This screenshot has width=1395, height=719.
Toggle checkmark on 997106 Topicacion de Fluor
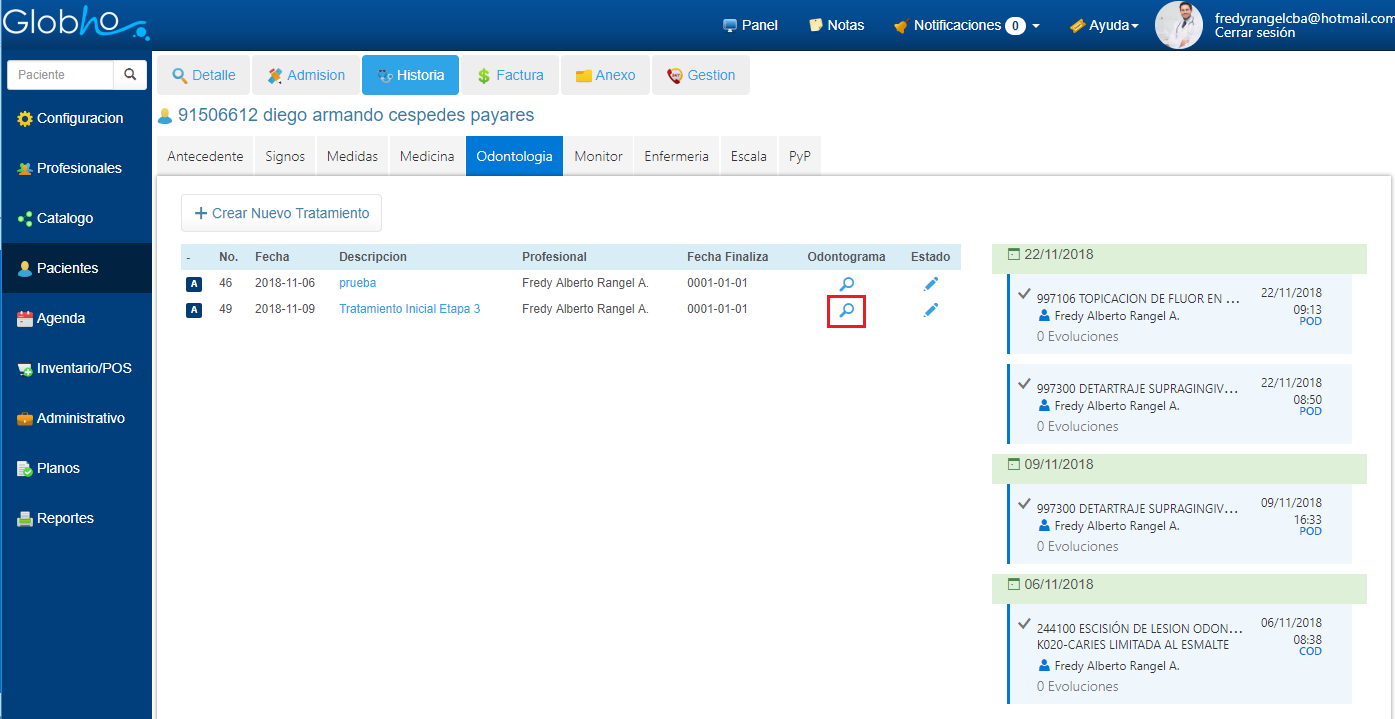(x=1023, y=294)
